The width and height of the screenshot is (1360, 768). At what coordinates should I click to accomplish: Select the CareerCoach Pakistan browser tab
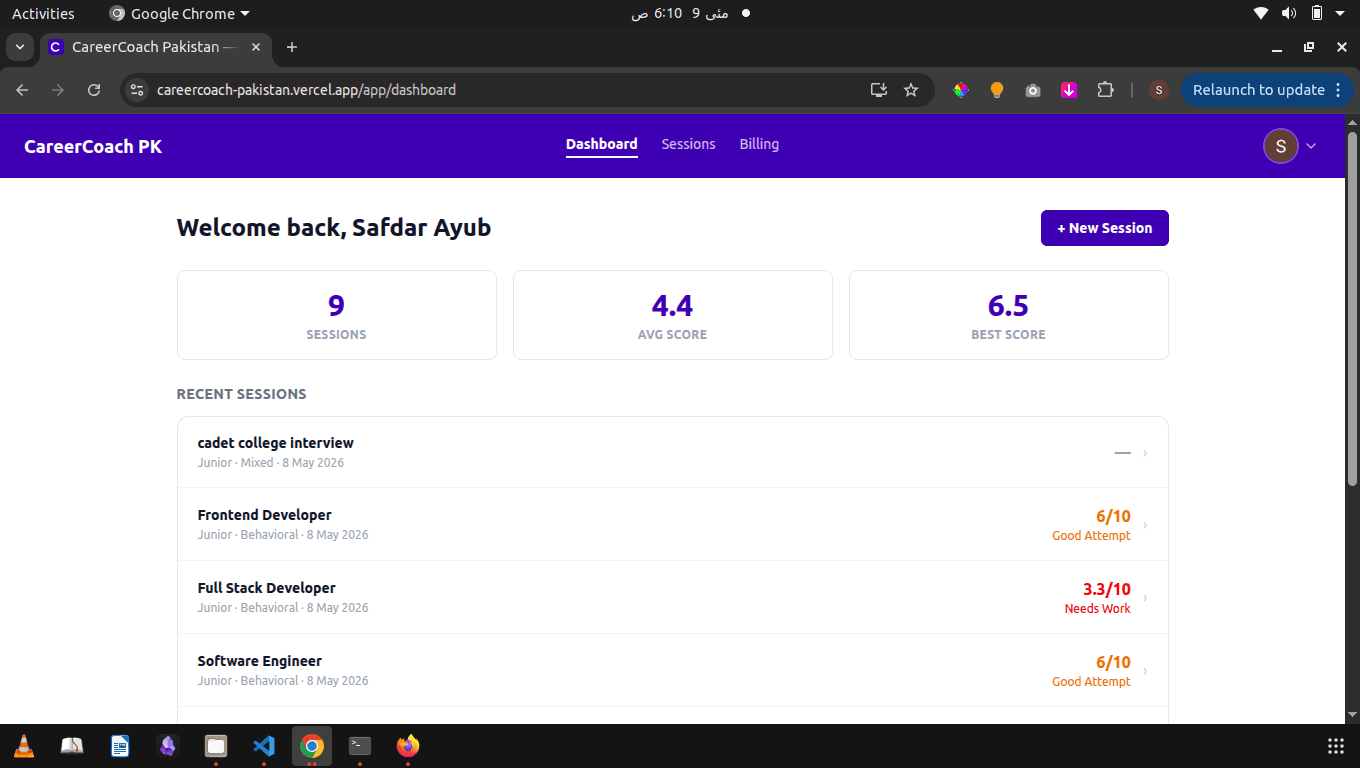point(155,47)
